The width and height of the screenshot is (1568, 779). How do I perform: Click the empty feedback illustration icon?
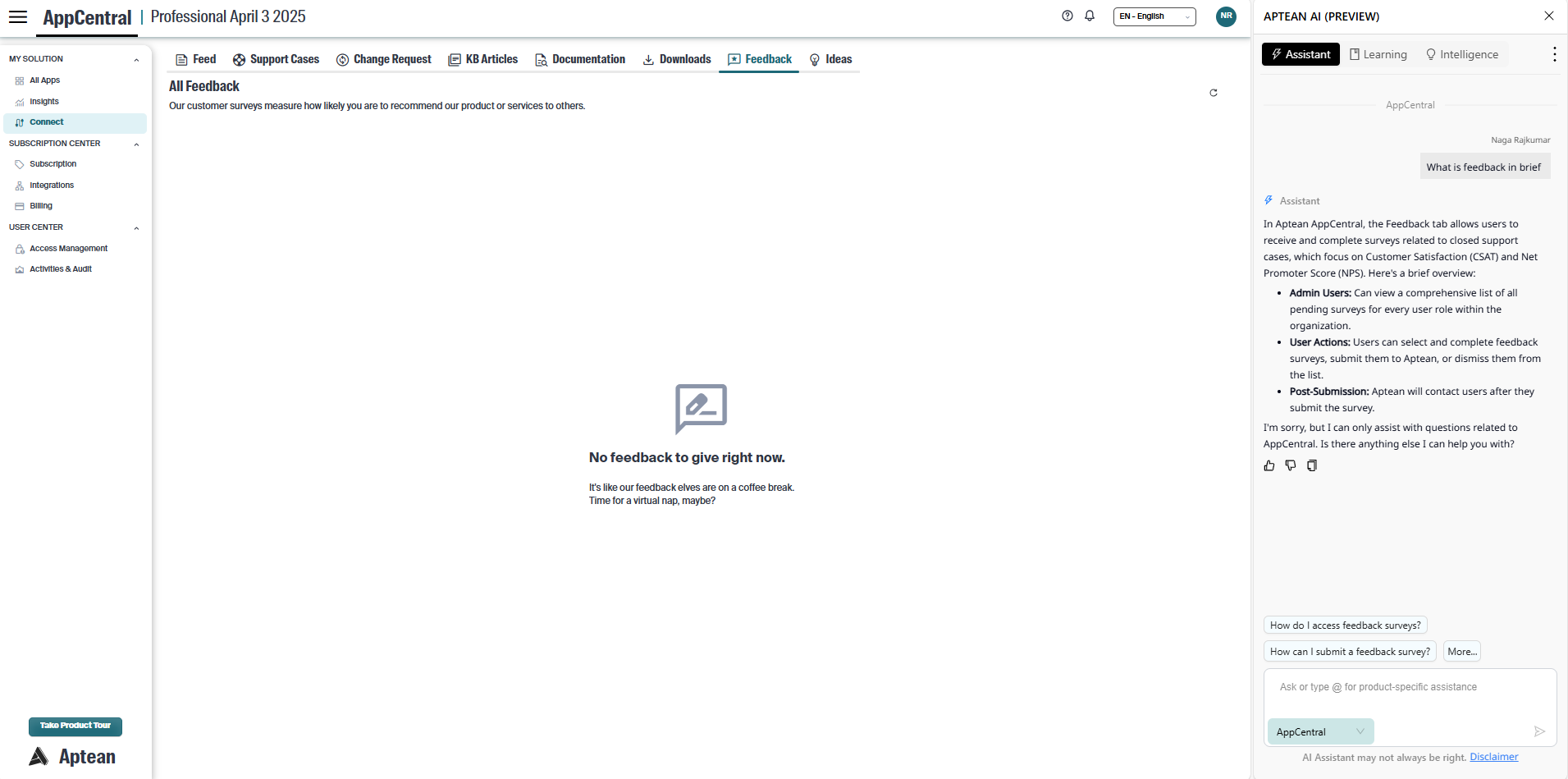701,409
